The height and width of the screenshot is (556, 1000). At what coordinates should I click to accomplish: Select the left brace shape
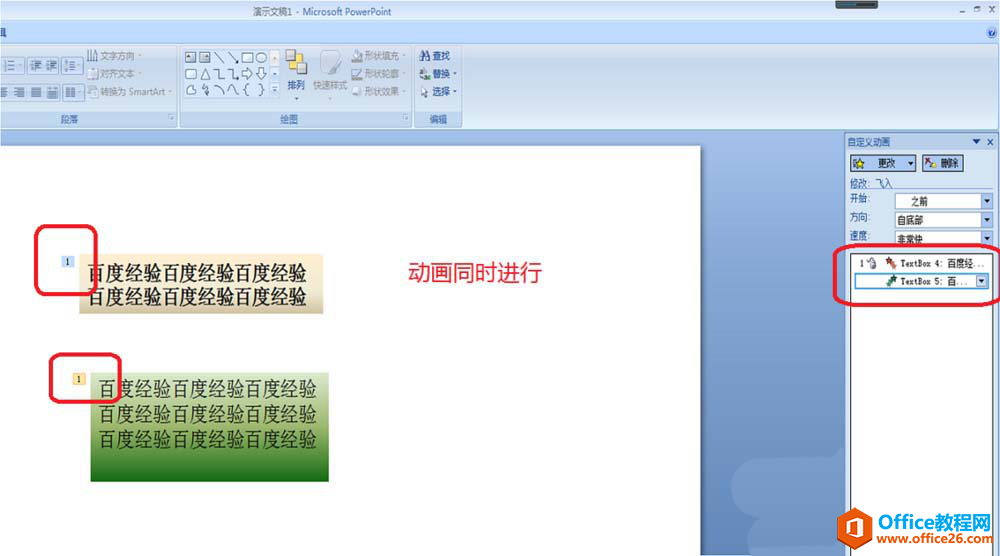pos(247,90)
